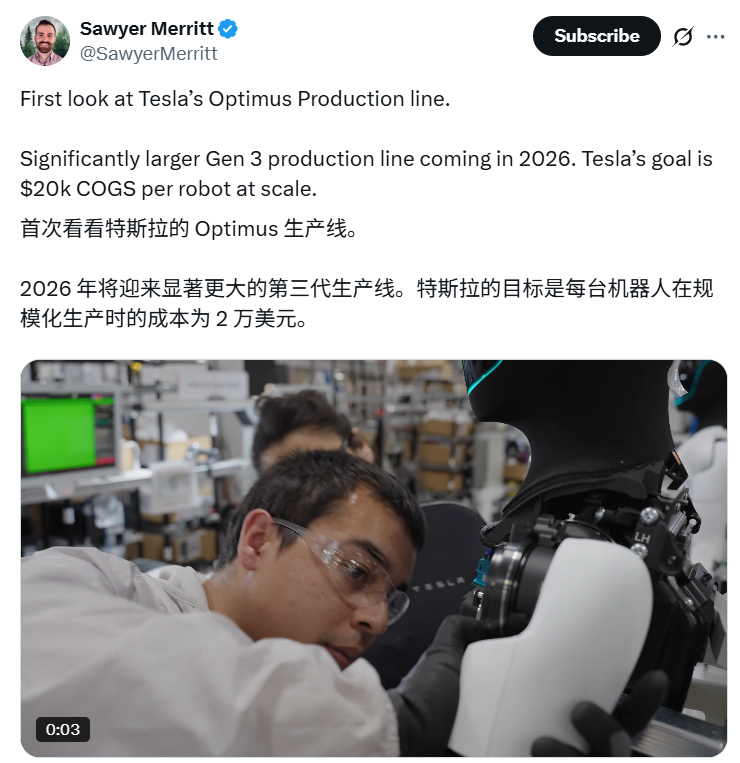Click the LH label on the robot shoulder
This screenshot has width=740, height=763.
point(642,538)
